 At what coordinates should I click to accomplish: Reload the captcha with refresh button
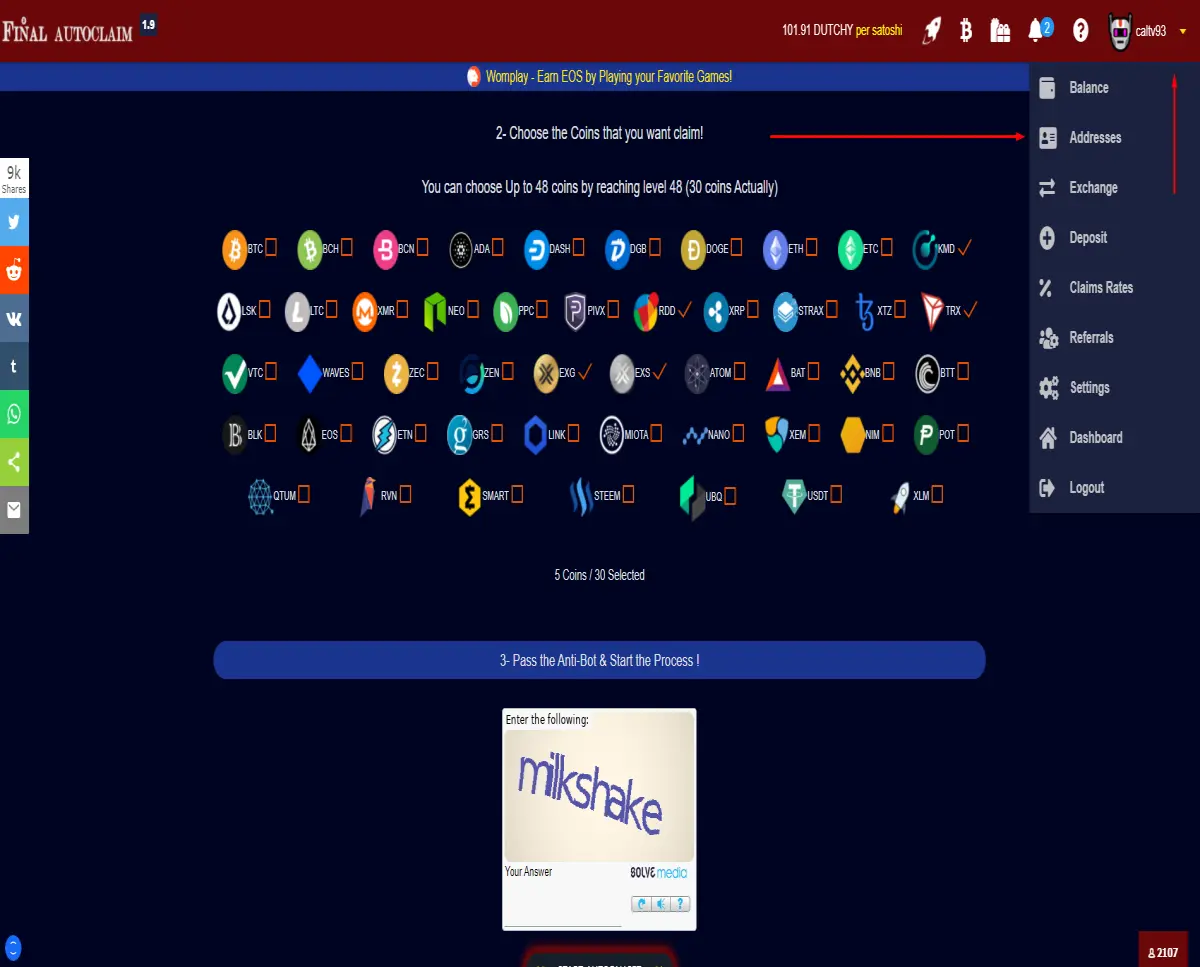(641, 904)
